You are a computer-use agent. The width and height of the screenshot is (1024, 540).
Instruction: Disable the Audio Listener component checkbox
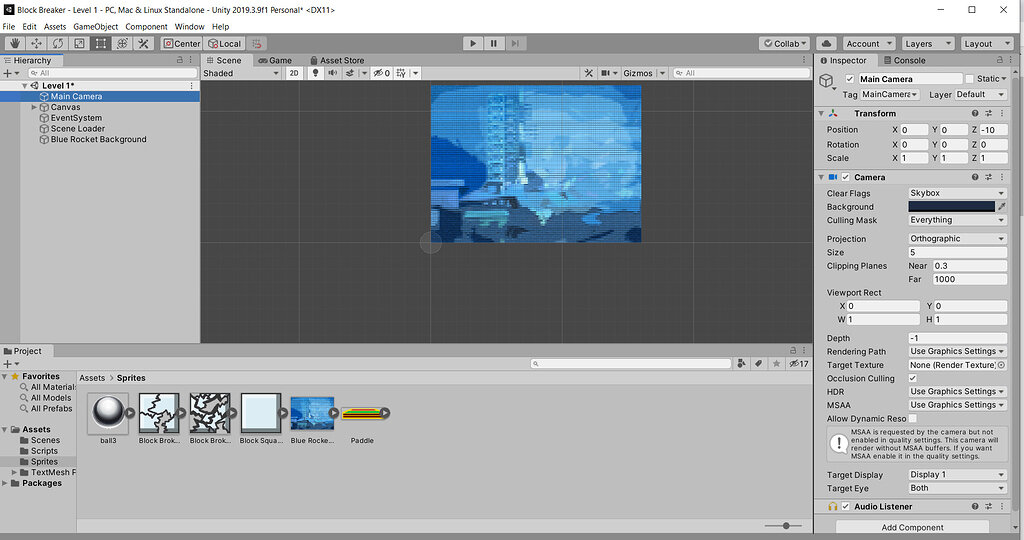[846, 506]
